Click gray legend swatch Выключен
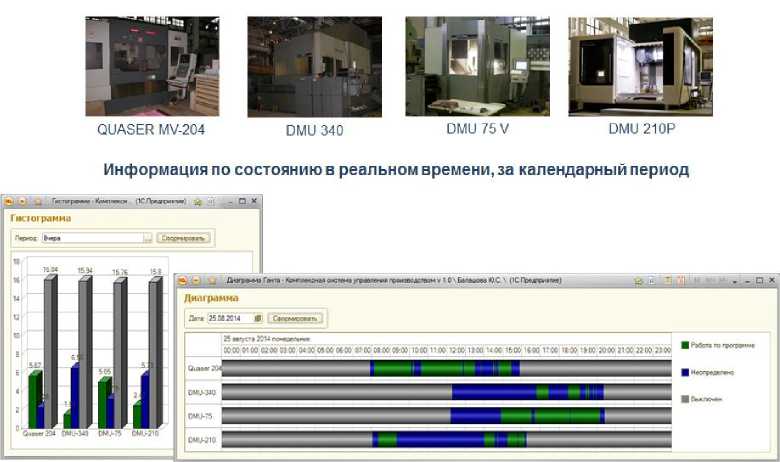 pyautogui.click(x=685, y=399)
